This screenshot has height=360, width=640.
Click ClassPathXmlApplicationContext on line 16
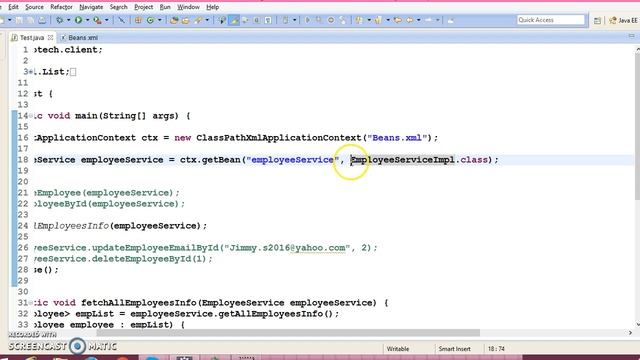[x=279, y=138]
